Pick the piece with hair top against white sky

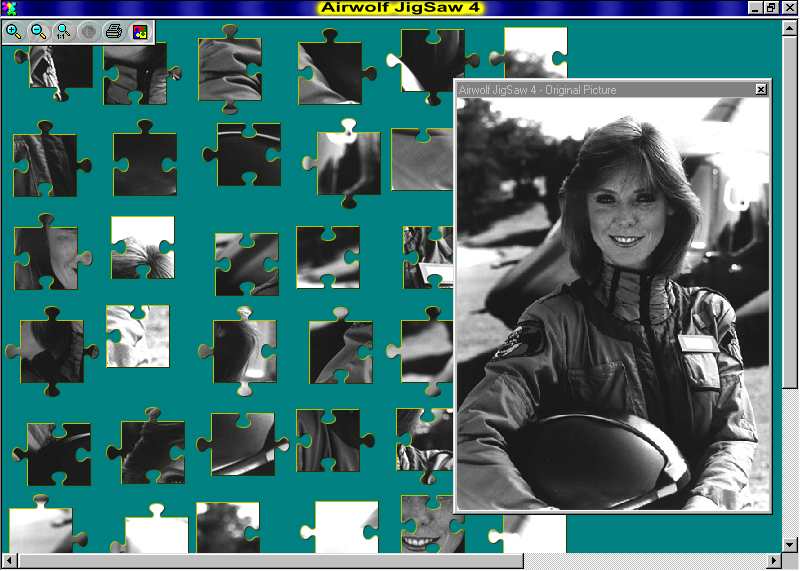click(143, 247)
